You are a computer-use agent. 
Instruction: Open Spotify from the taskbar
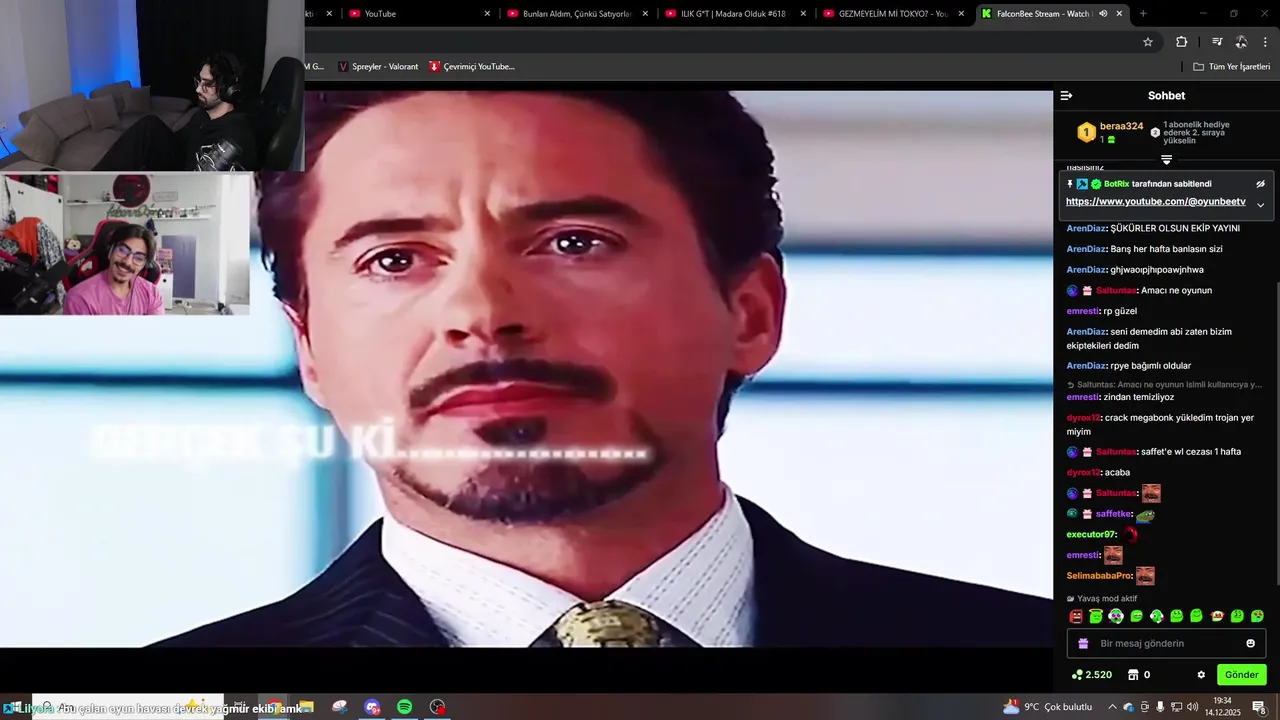(x=404, y=707)
